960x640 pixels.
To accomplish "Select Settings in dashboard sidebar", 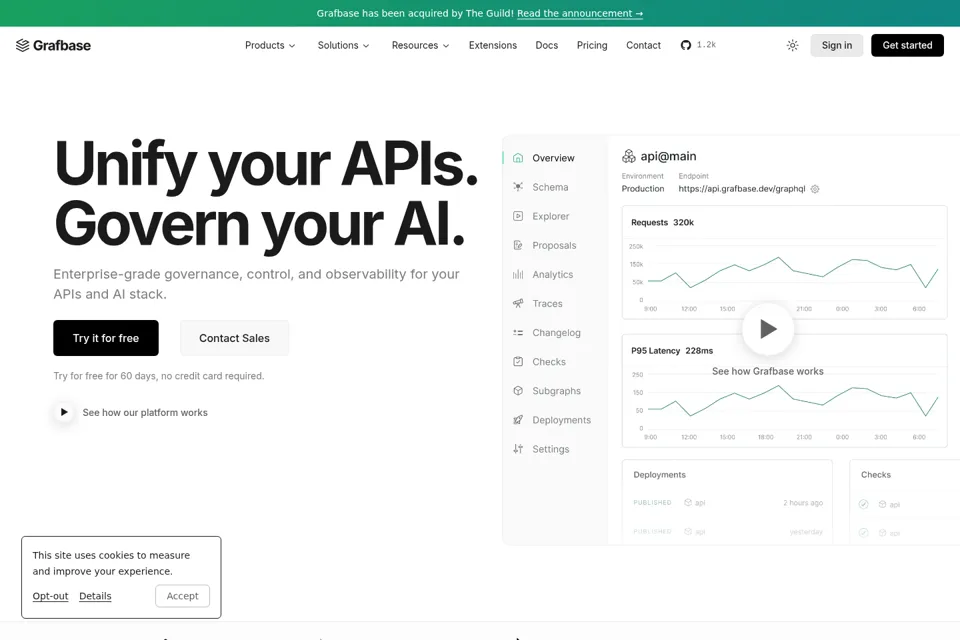I will tap(551, 449).
